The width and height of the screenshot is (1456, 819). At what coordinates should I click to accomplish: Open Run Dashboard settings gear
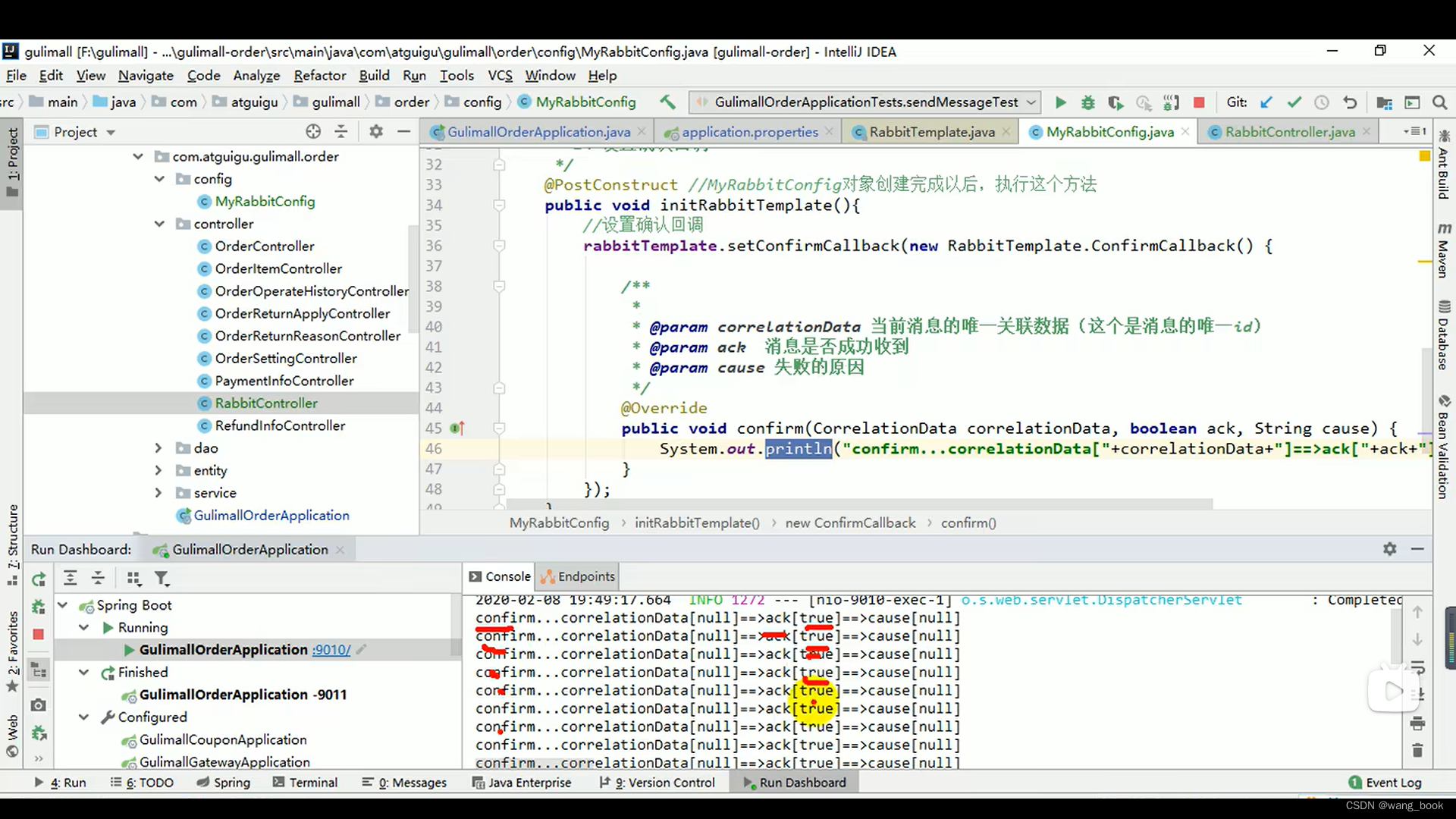1389,548
